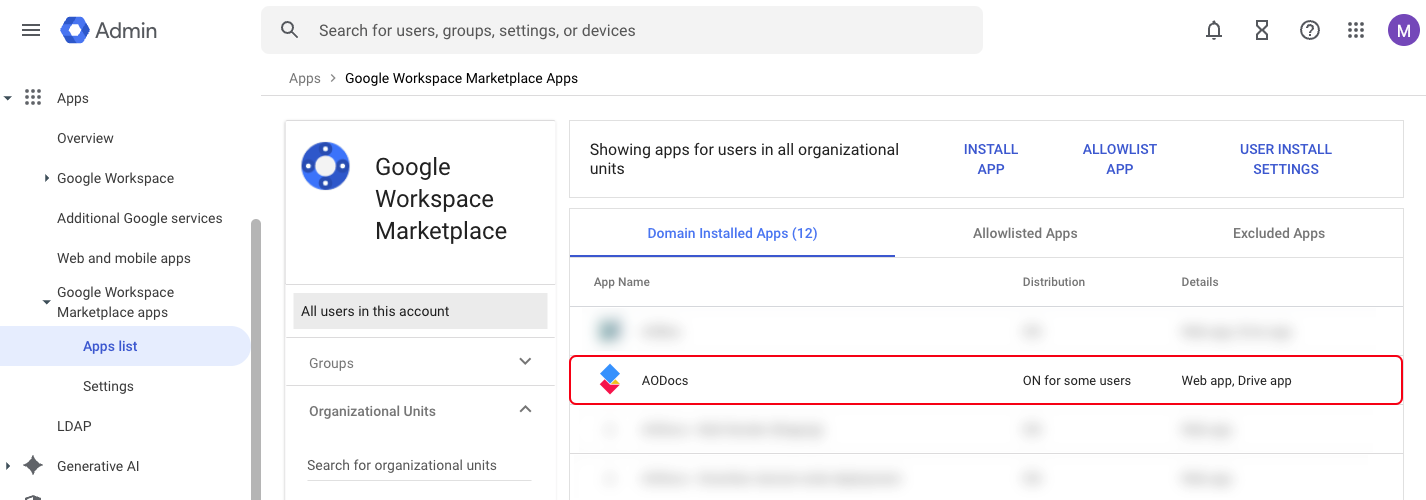Collapse the Organizational Units chevron
Screen dimensions: 1426x500
coord(525,410)
